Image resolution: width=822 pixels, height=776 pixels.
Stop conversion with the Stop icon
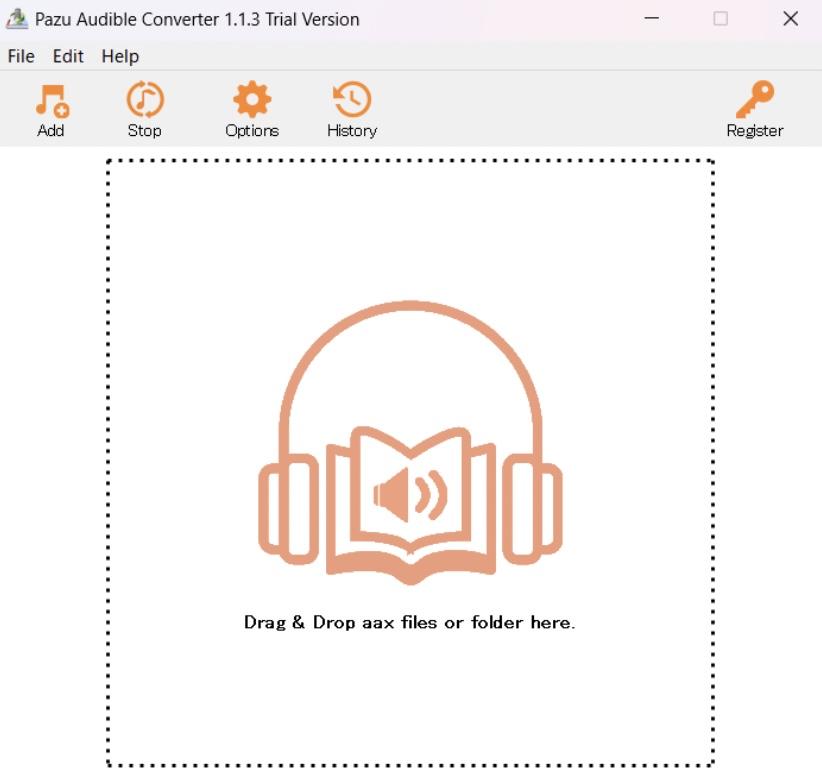click(x=145, y=99)
